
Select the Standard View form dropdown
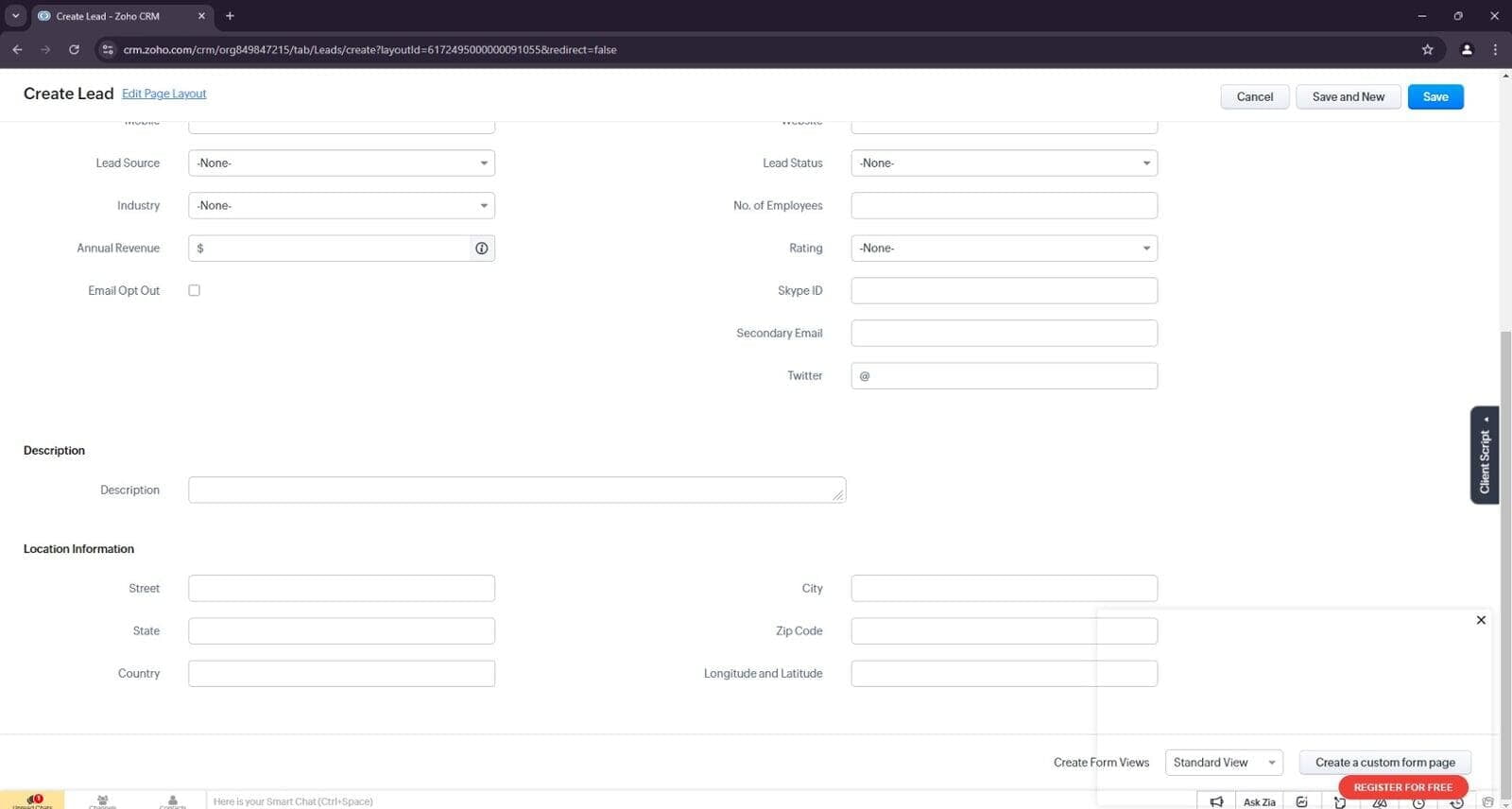point(1224,763)
